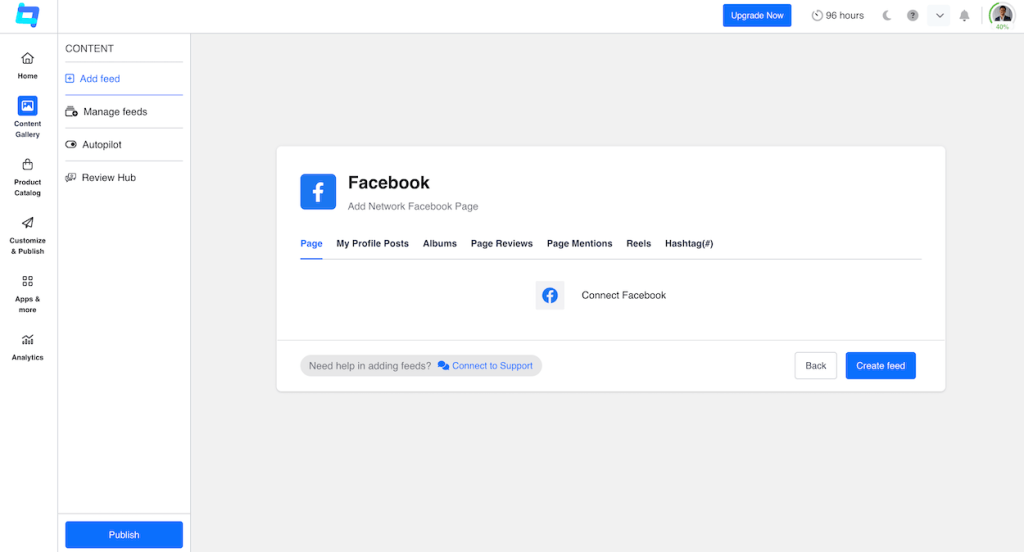Toggle dark mode moon icon
This screenshot has height=552, width=1024.
coord(886,16)
